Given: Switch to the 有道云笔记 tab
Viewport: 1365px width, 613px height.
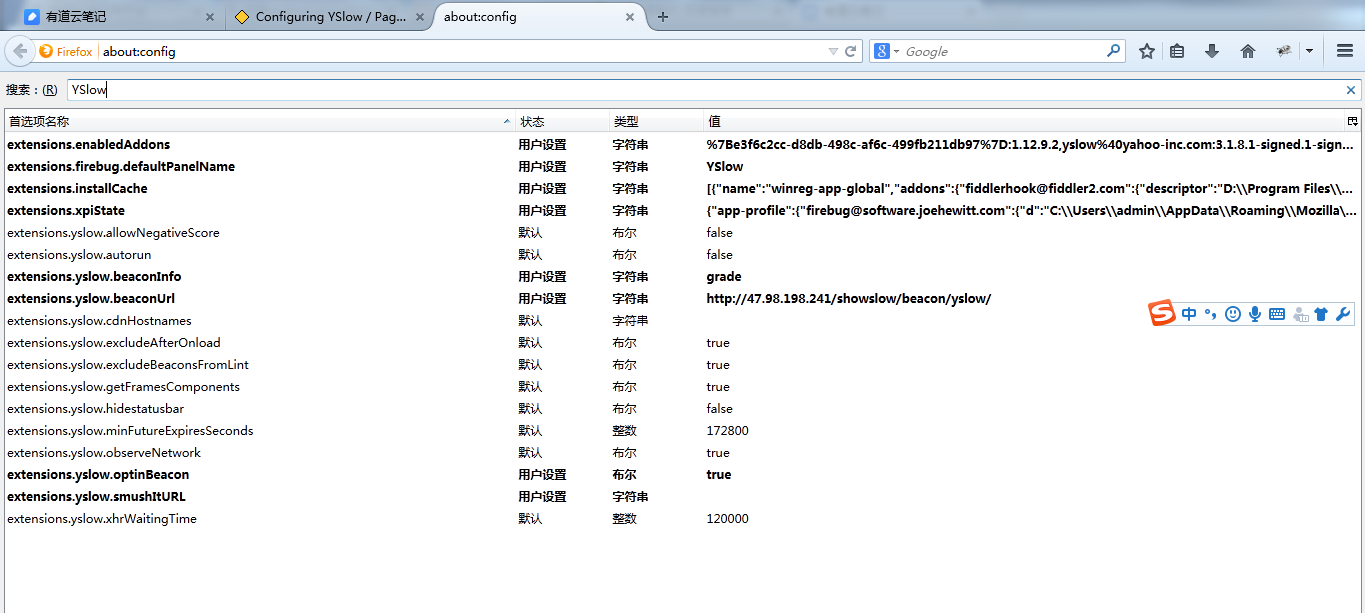Looking at the screenshot, I should point(119,17).
